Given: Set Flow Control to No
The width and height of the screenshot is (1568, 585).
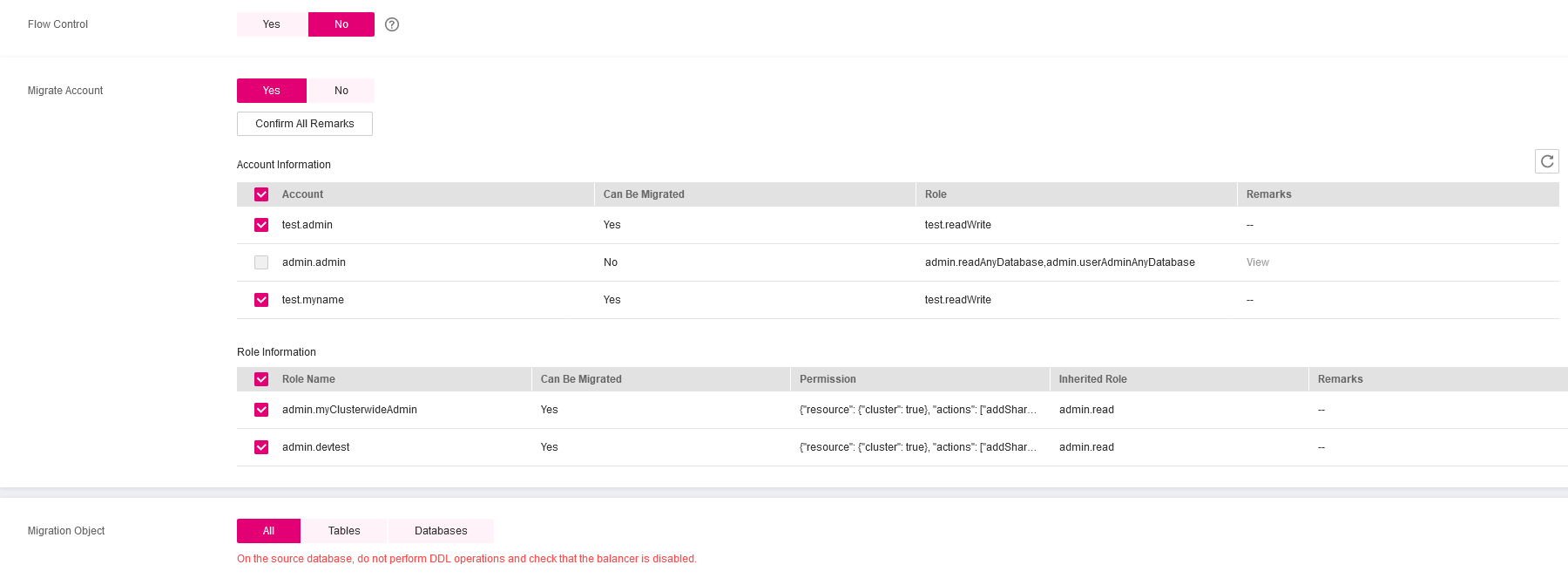Looking at the screenshot, I should click(341, 24).
